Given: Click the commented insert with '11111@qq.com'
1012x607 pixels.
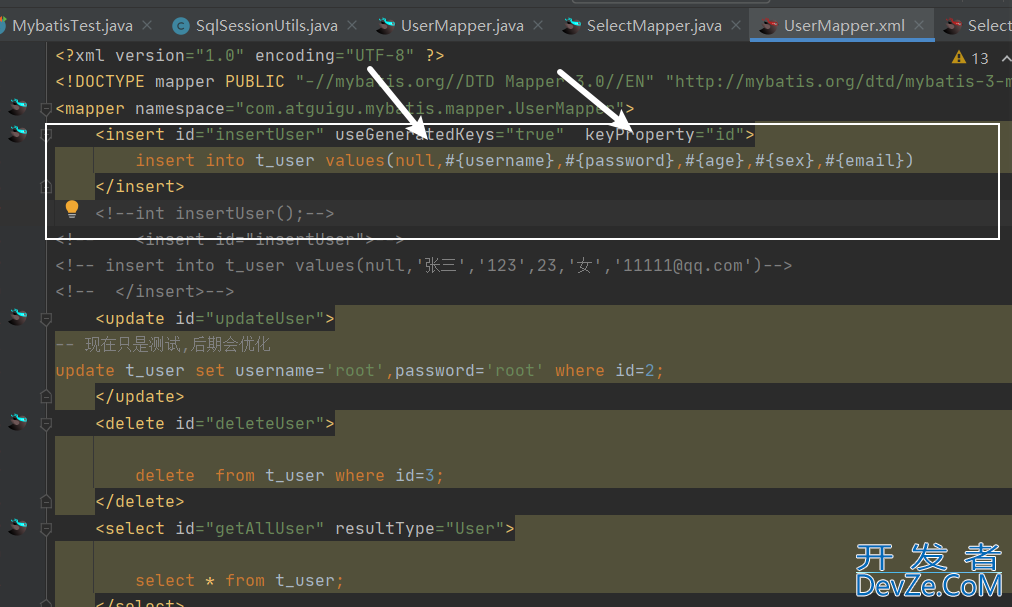Looking at the screenshot, I should [423, 265].
